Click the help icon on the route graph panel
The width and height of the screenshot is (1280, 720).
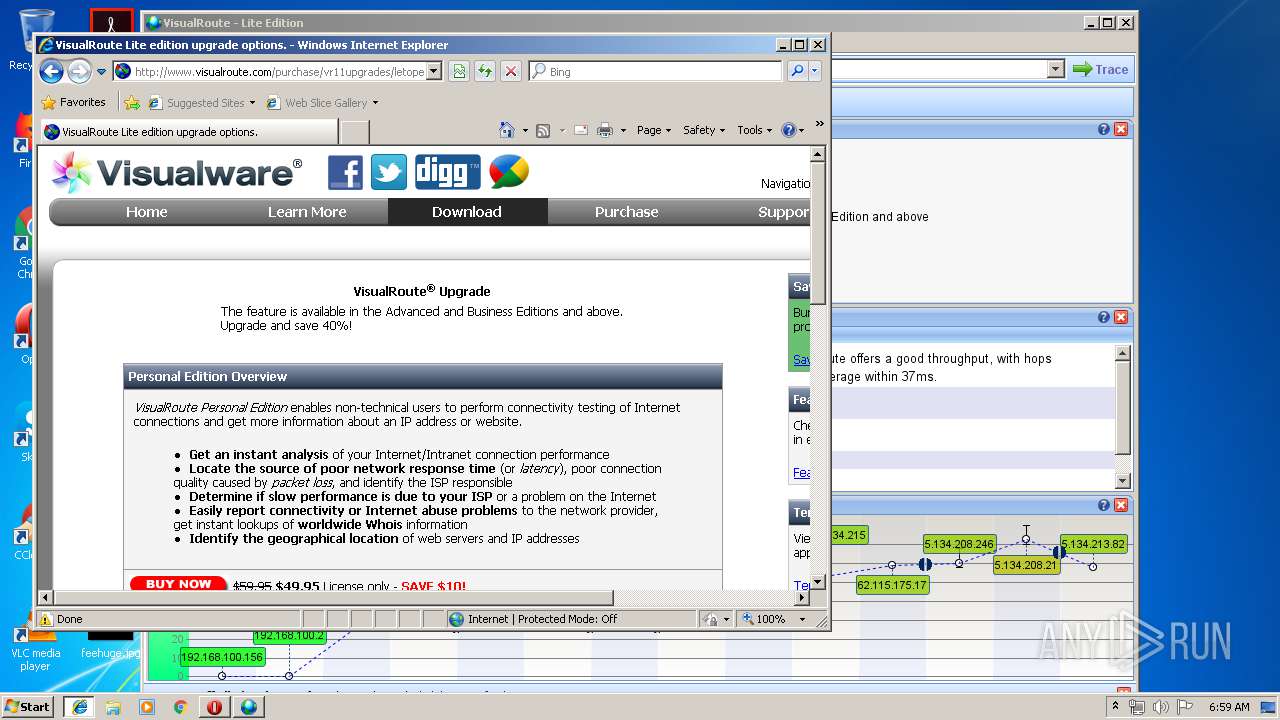(1104, 505)
